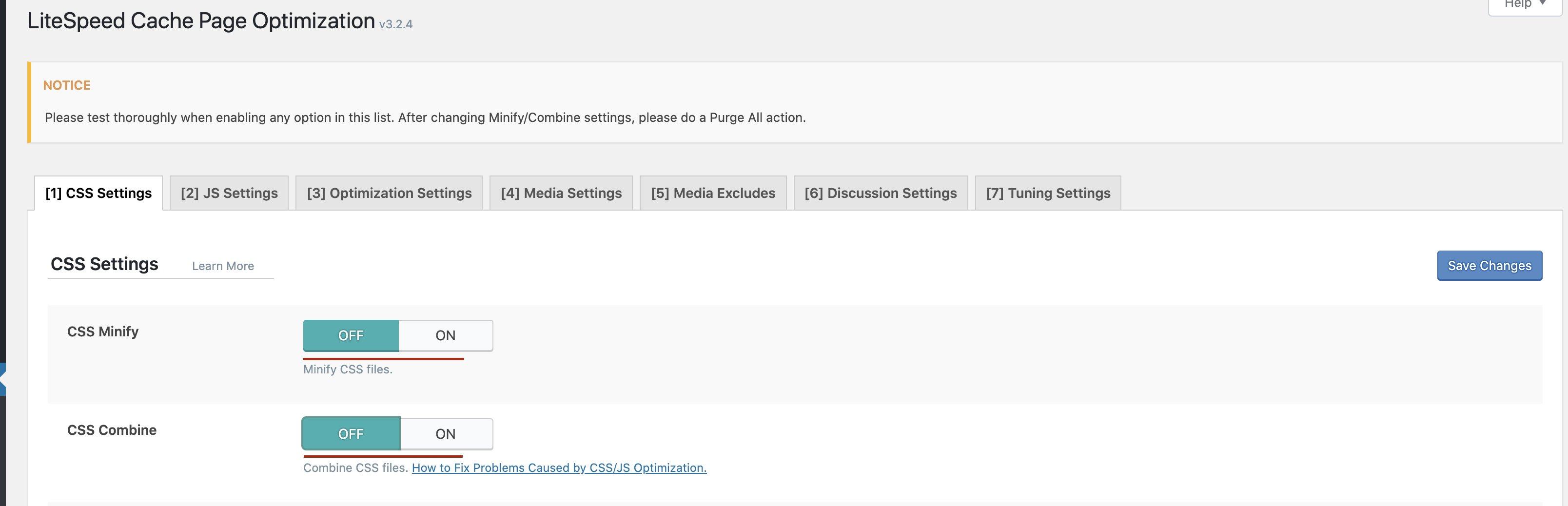Expand the Help dropdown
Screen dimensions: 1568x506
click(1525, 5)
